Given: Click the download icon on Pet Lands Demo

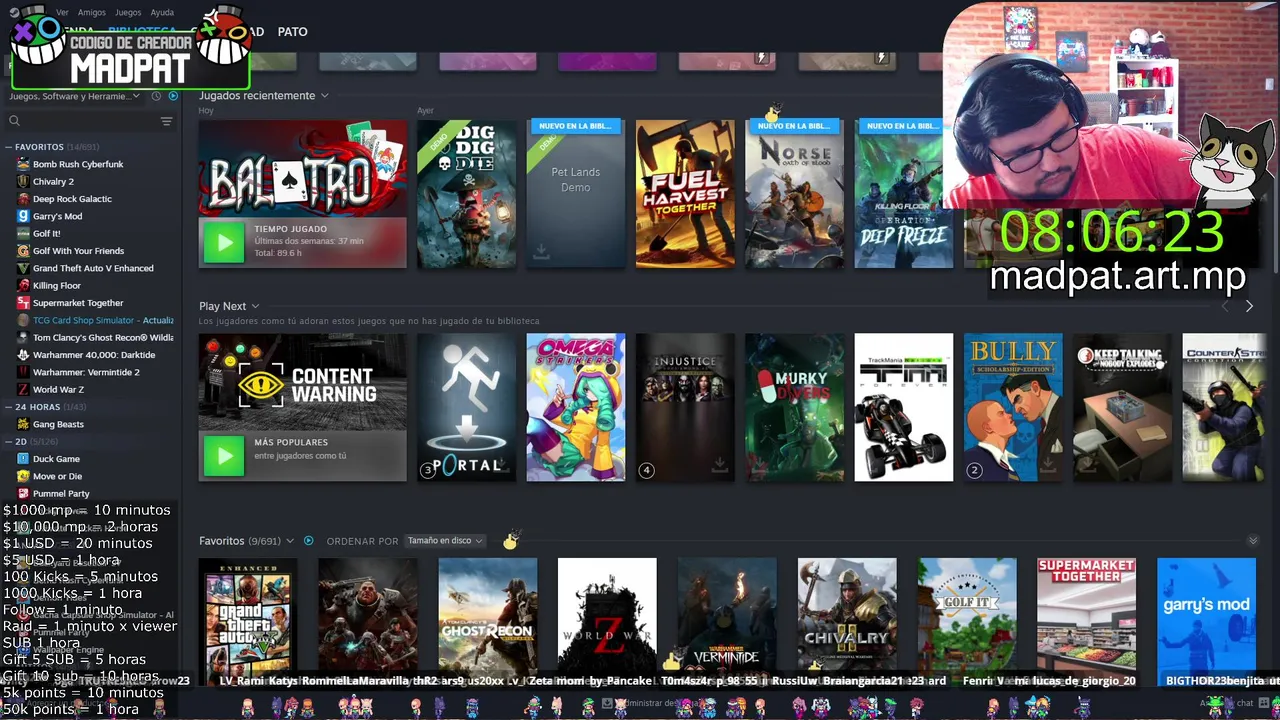Looking at the screenshot, I should [541, 252].
